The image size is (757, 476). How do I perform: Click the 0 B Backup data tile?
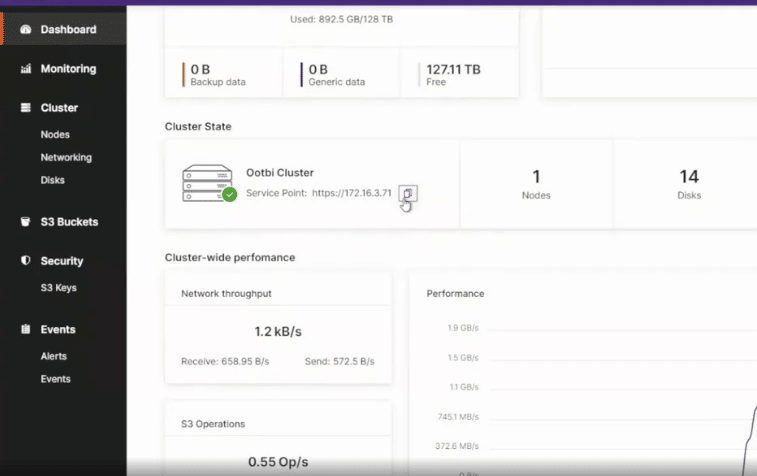224,73
